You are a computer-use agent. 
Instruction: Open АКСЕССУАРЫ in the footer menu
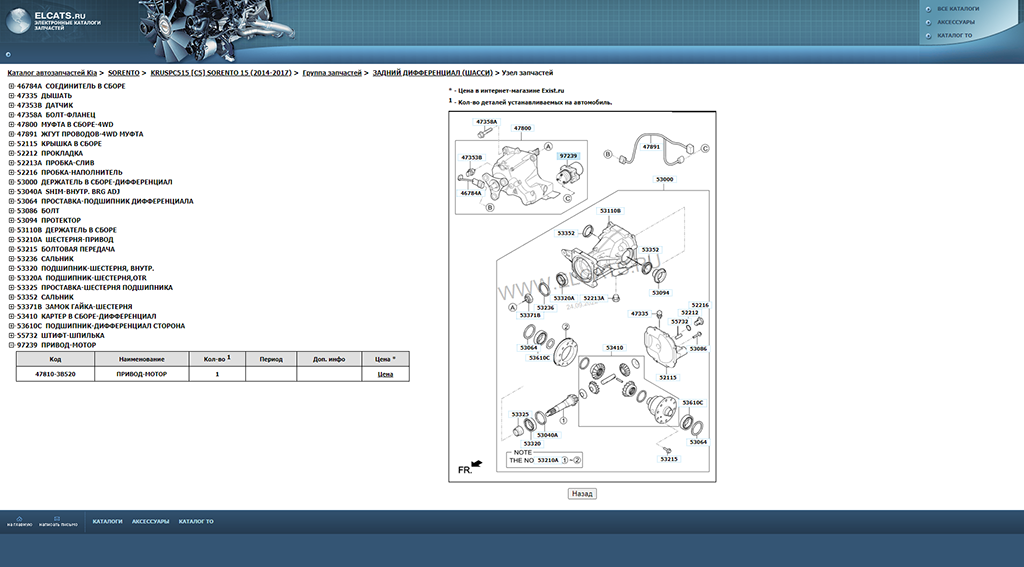[x=150, y=521]
